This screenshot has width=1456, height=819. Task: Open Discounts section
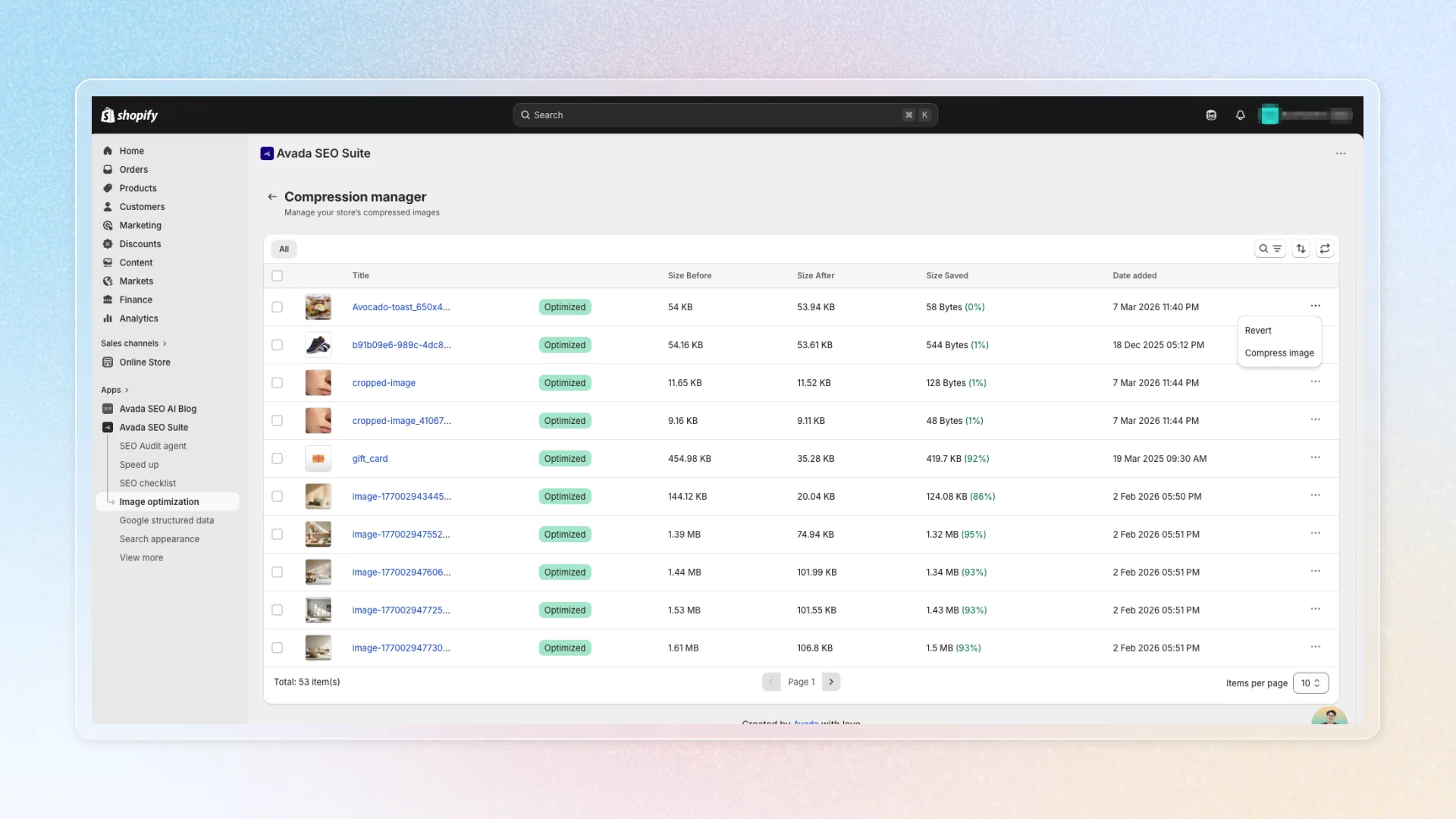[x=140, y=244]
